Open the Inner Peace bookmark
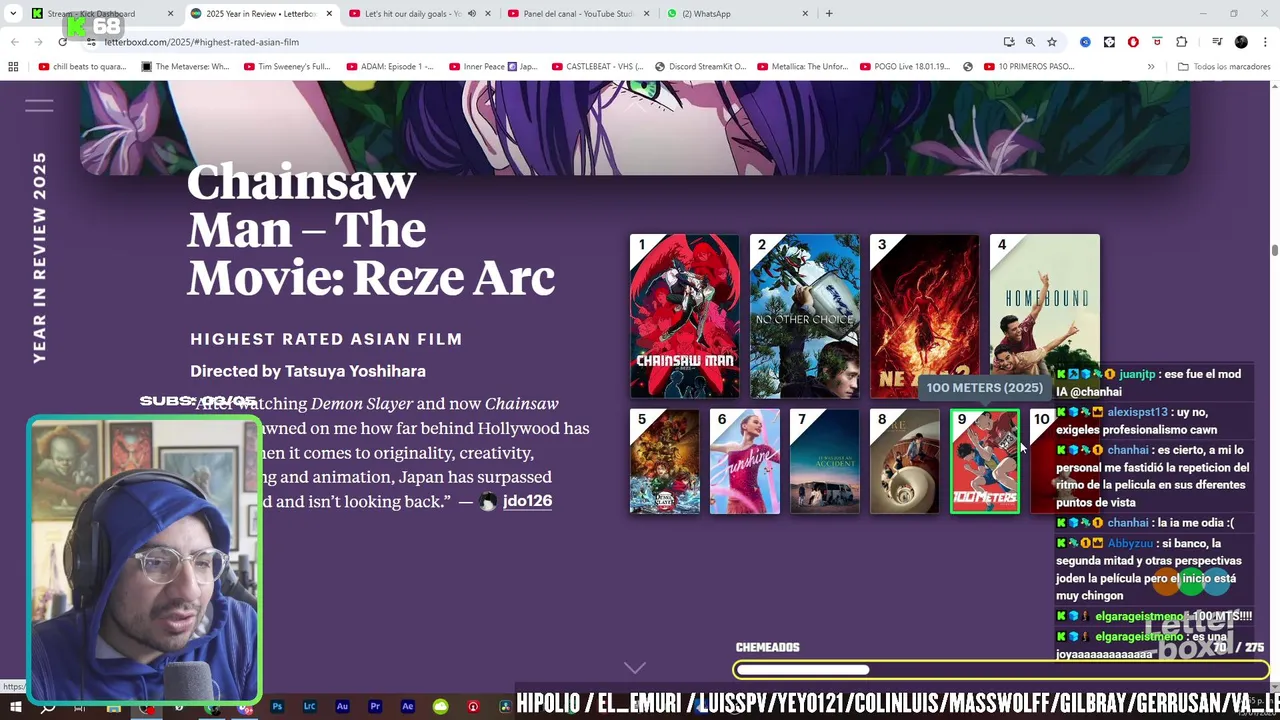The image size is (1280, 720). tap(493, 67)
